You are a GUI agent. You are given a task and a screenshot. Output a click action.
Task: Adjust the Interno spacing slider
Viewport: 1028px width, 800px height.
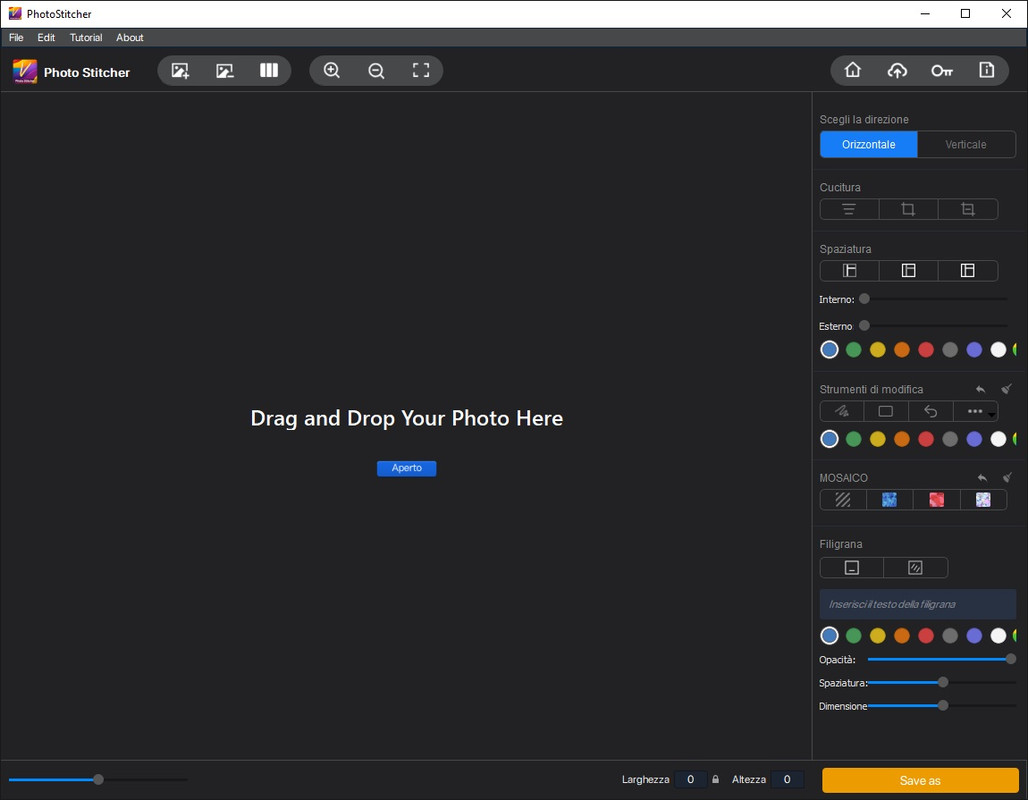pos(865,299)
